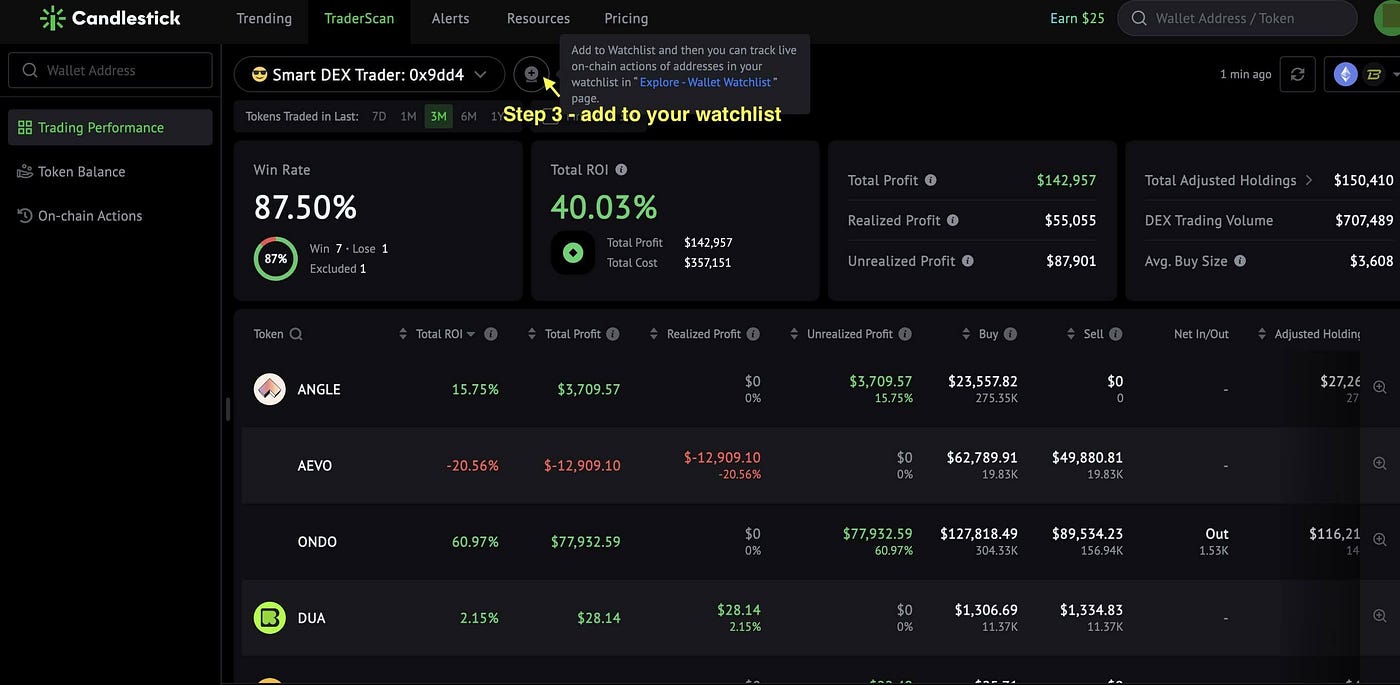The image size is (1400, 685).
Task: Click info icon next to Realized Profit stat
Action: pyautogui.click(x=952, y=220)
